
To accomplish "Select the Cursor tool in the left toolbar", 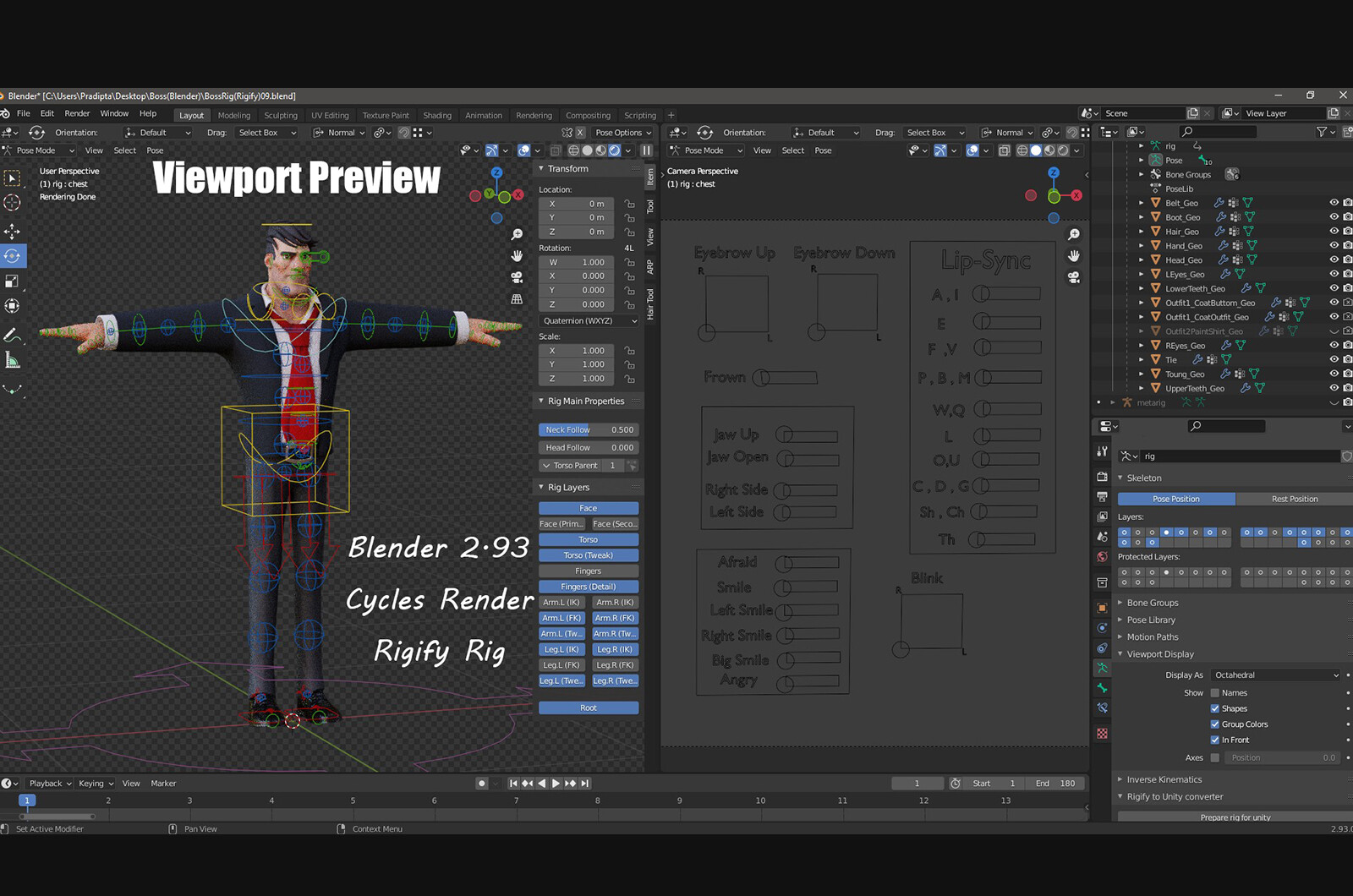I will pos(12,202).
